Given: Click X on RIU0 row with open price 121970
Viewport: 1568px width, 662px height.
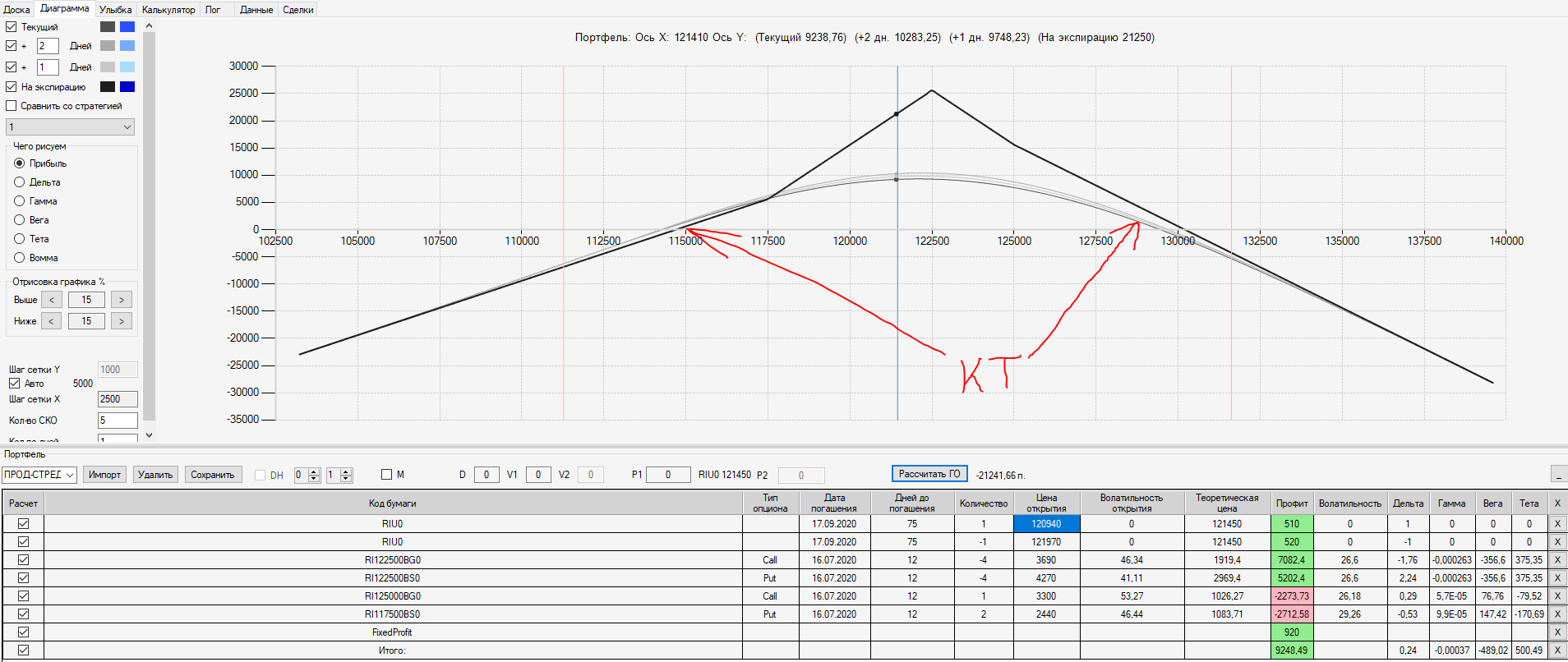Looking at the screenshot, I should tap(1556, 542).
